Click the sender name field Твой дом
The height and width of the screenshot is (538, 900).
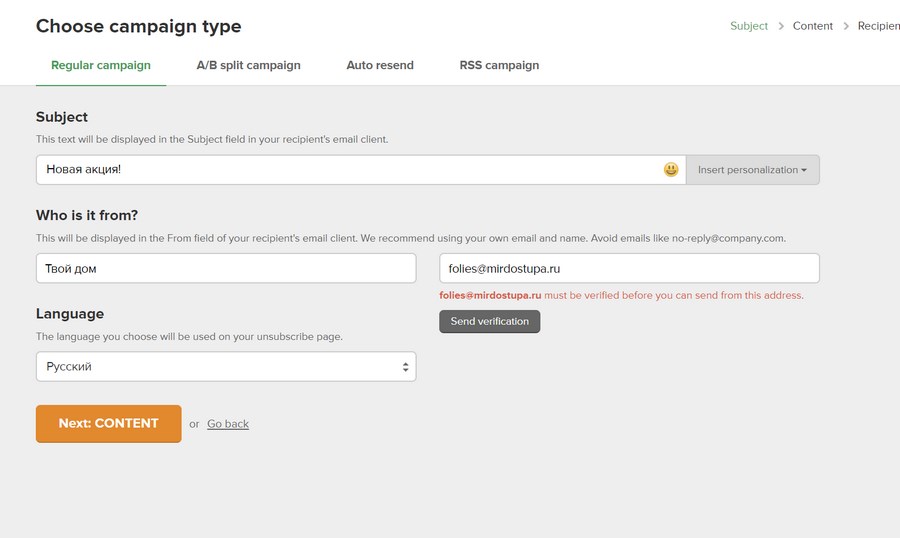click(225, 268)
